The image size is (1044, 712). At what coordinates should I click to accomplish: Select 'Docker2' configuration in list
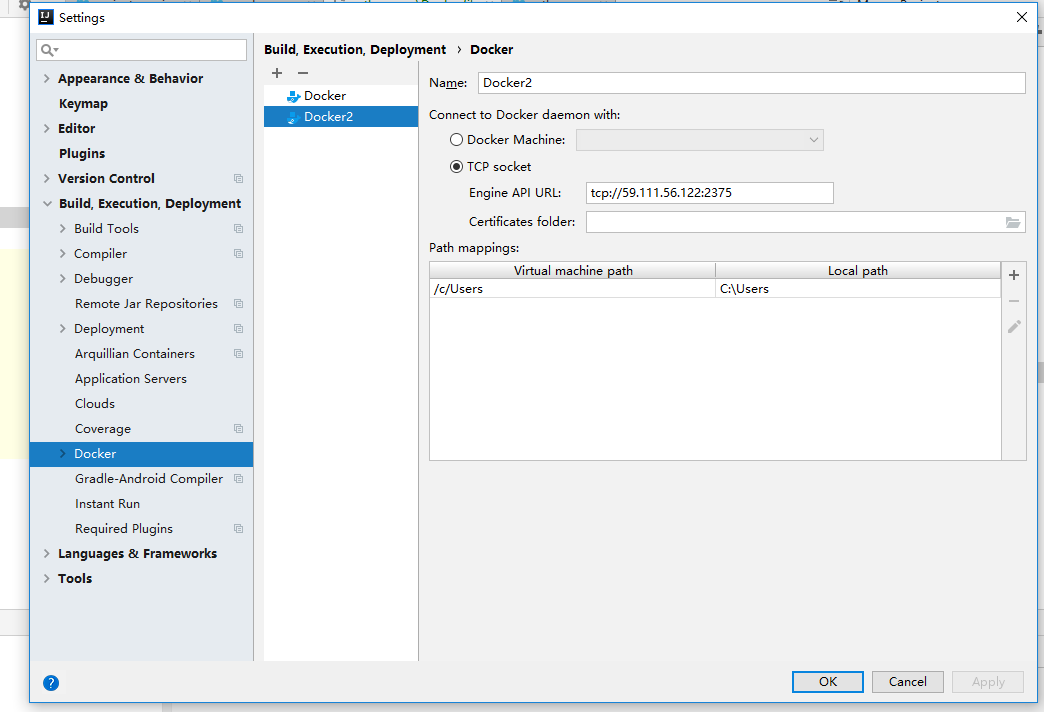pos(341,117)
